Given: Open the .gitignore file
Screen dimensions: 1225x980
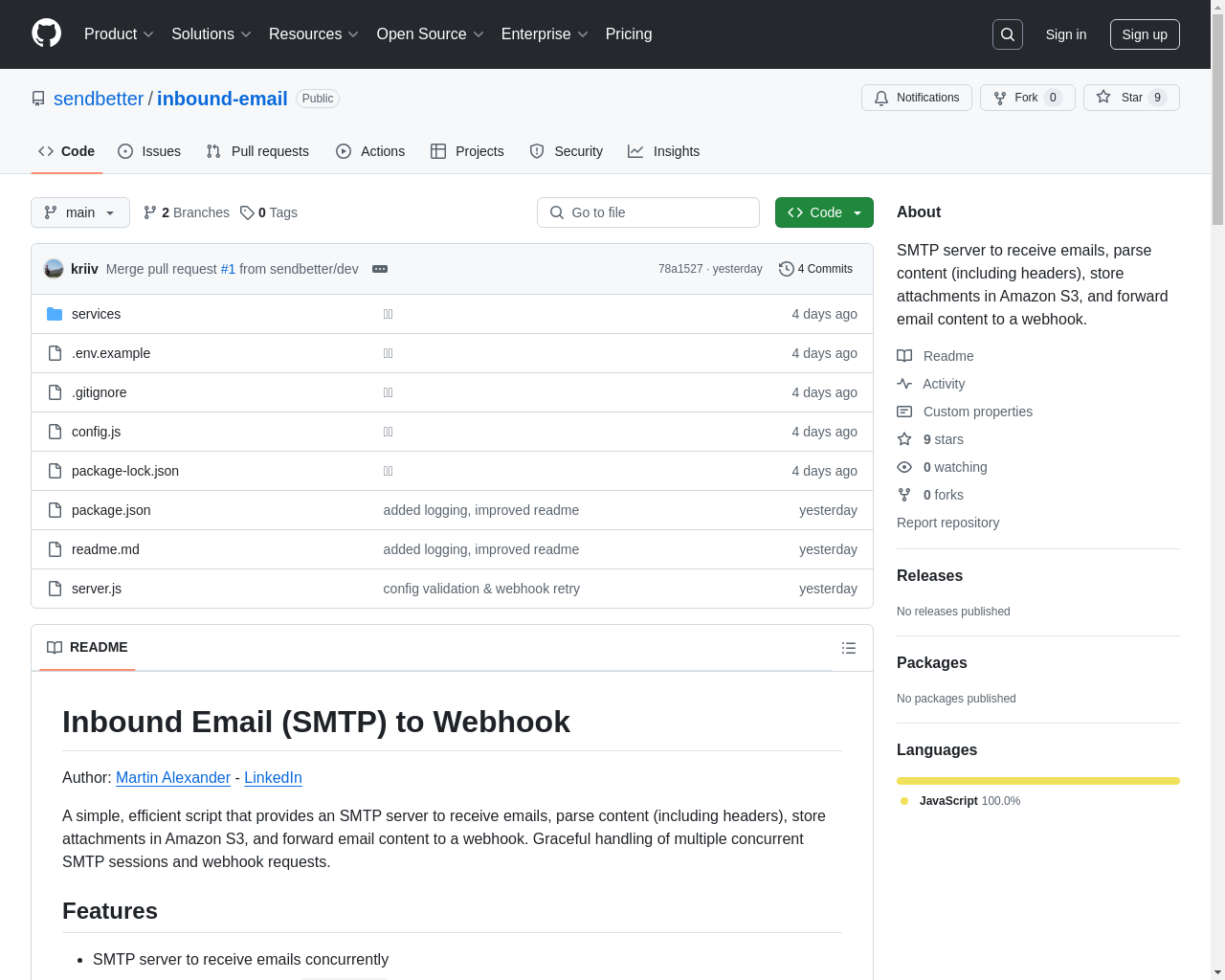Looking at the screenshot, I should (x=99, y=392).
